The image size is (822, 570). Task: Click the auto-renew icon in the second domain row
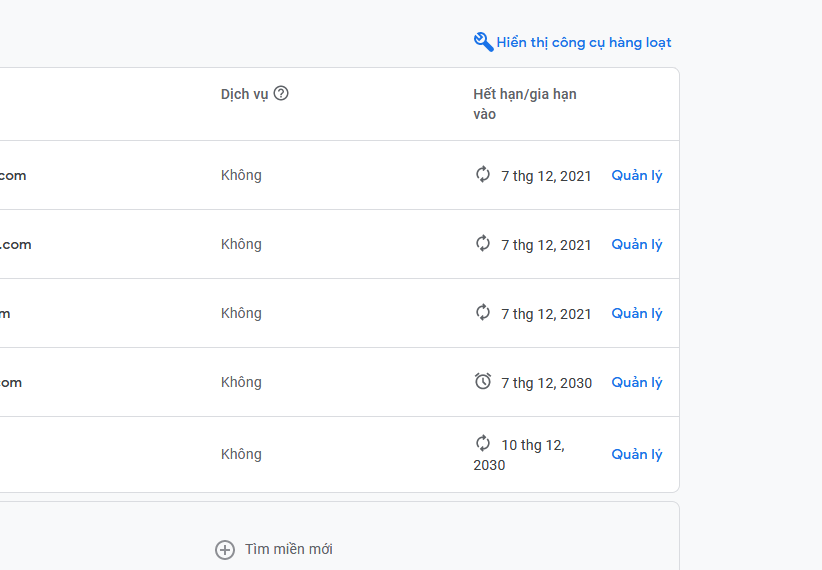click(483, 244)
